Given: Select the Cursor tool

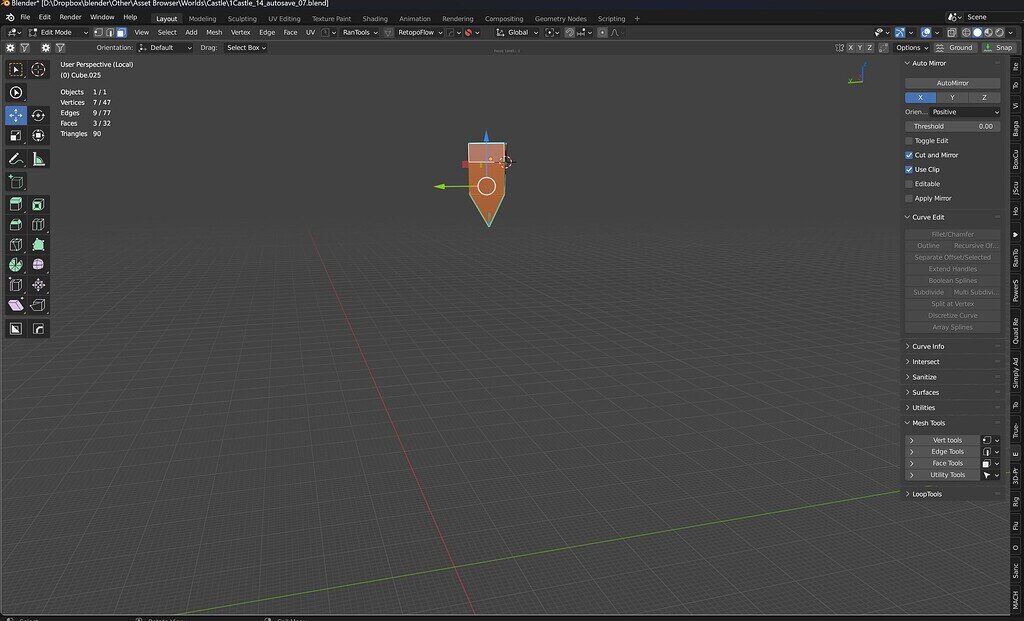Looking at the screenshot, I should click(x=37, y=69).
